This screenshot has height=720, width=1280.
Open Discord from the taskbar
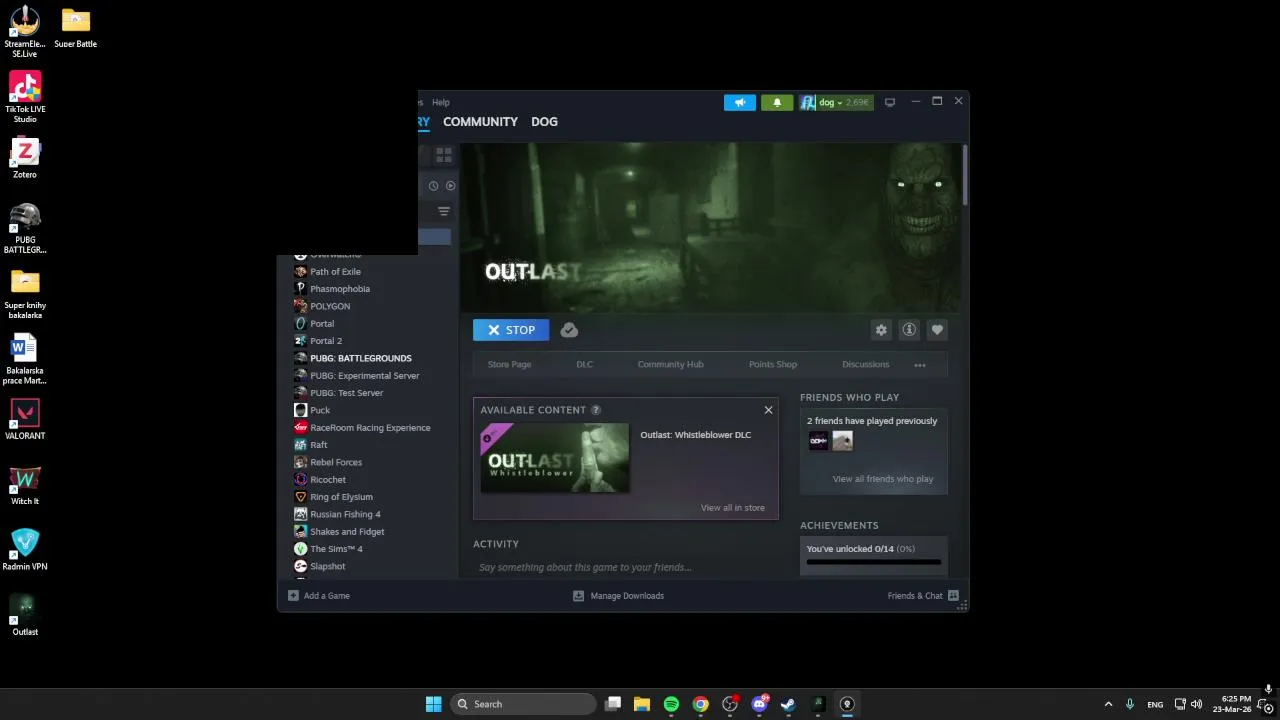click(759, 704)
